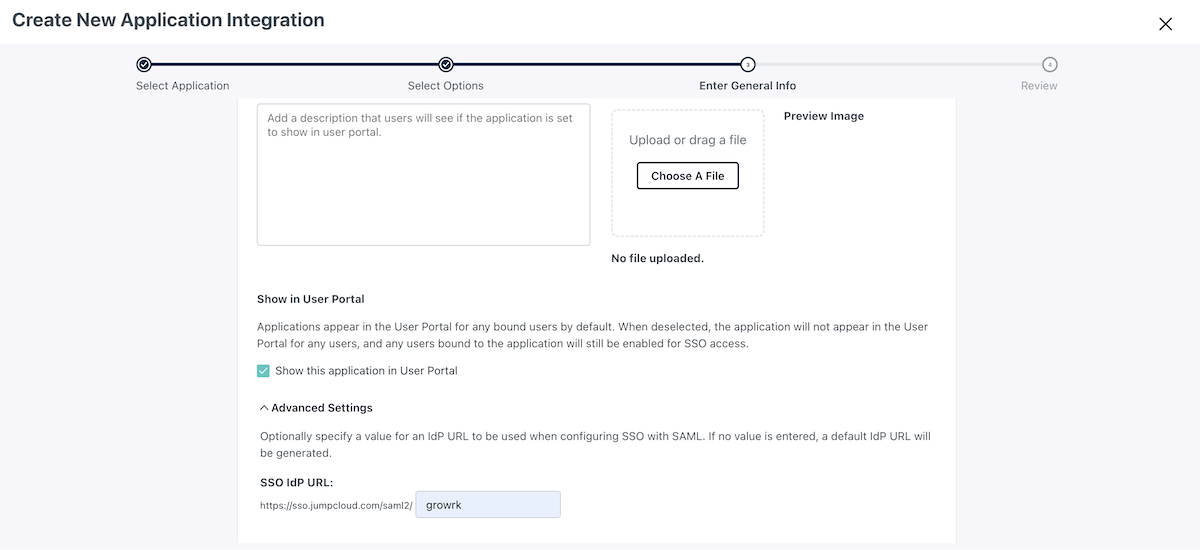Go back to the Select Application step label
The height and width of the screenshot is (550, 1200).
(x=183, y=86)
